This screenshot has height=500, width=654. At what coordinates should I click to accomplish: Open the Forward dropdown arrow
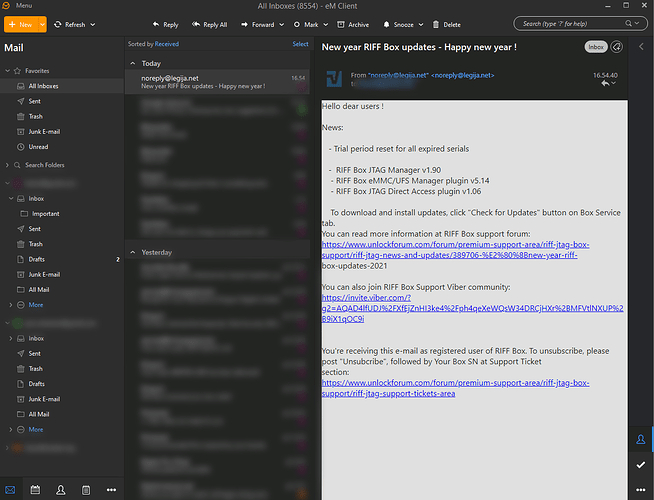pyautogui.click(x=282, y=25)
